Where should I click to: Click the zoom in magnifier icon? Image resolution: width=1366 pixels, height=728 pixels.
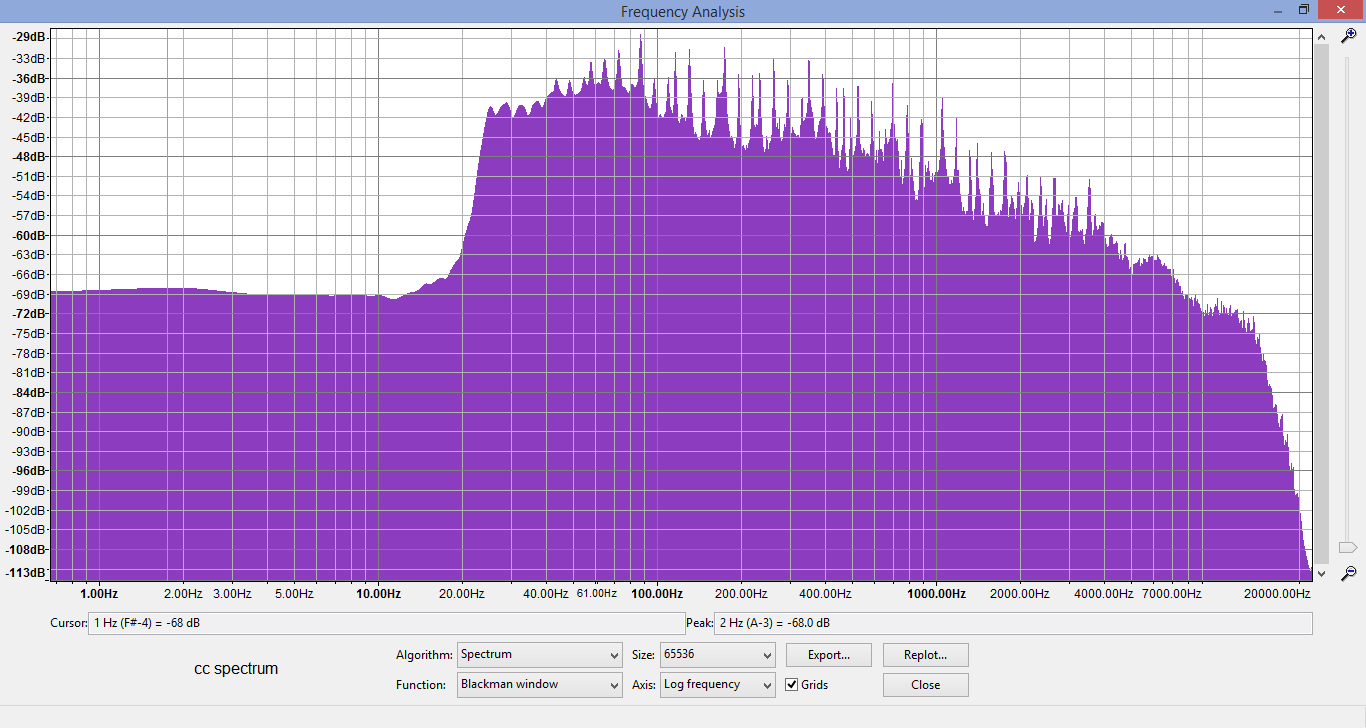[x=1348, y=35]
